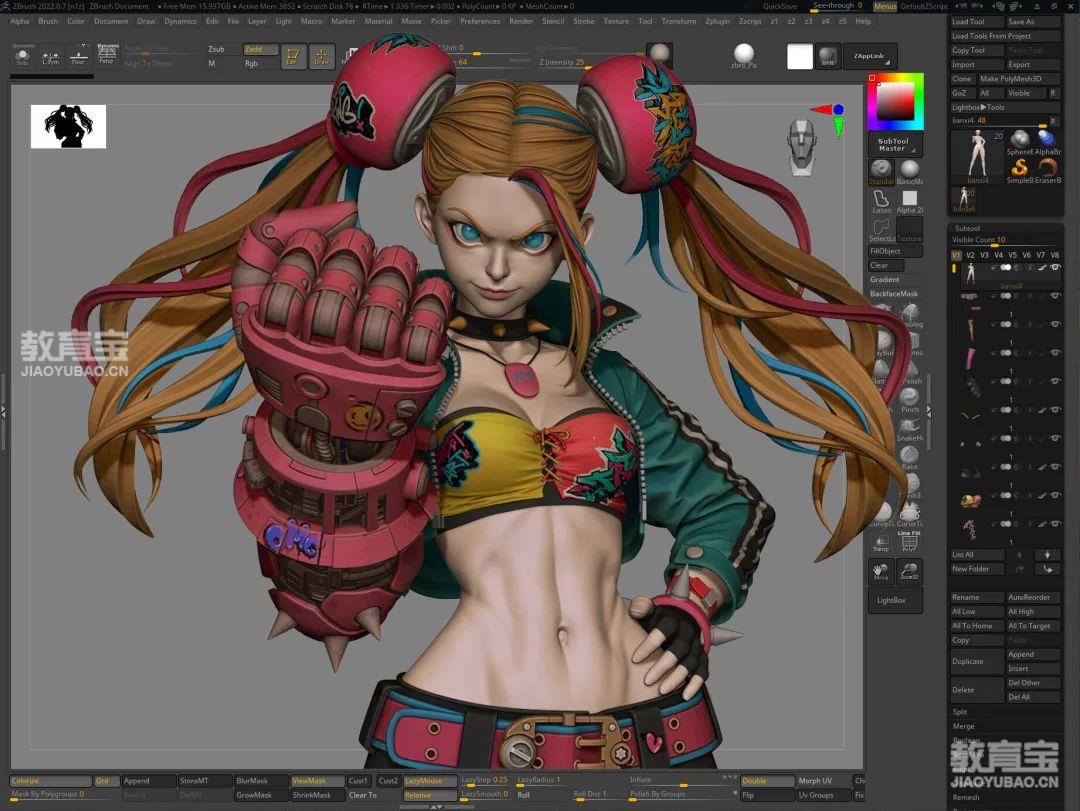1080x811 pixels.
Task: Select the V2 subtool visibility set
Action: pos(970,255)
